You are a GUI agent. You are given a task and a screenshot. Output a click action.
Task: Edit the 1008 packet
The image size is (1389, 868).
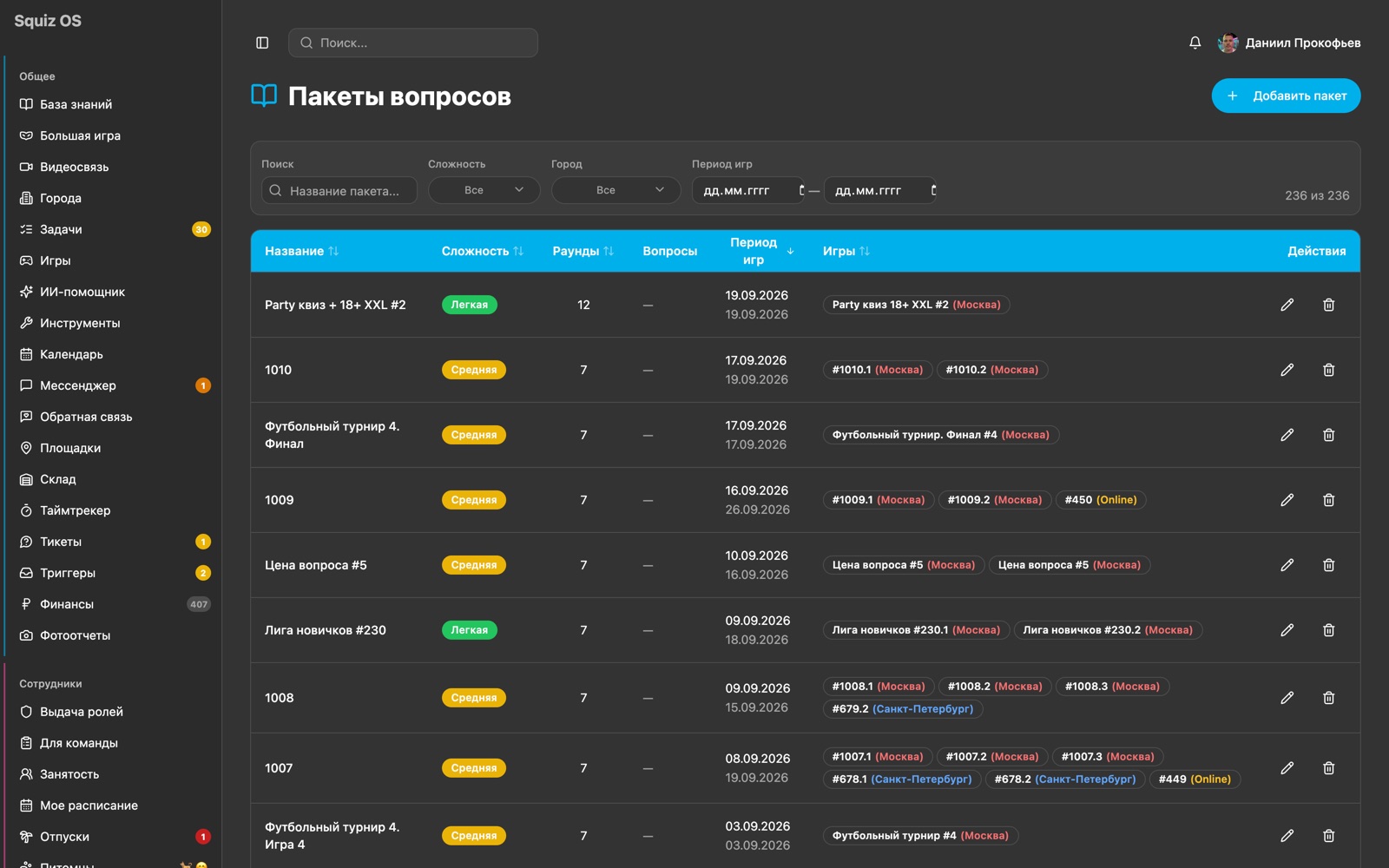coord(1287,698)
